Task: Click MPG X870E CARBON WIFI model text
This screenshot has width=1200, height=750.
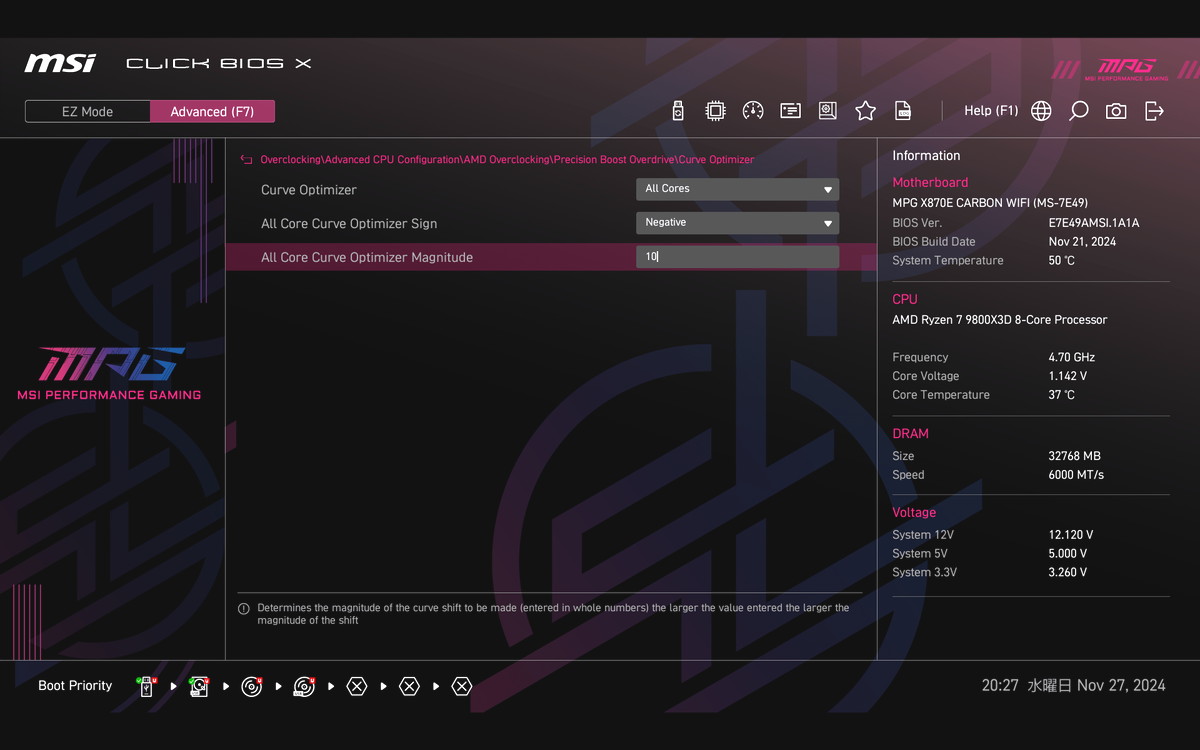Action: [990, 203]
